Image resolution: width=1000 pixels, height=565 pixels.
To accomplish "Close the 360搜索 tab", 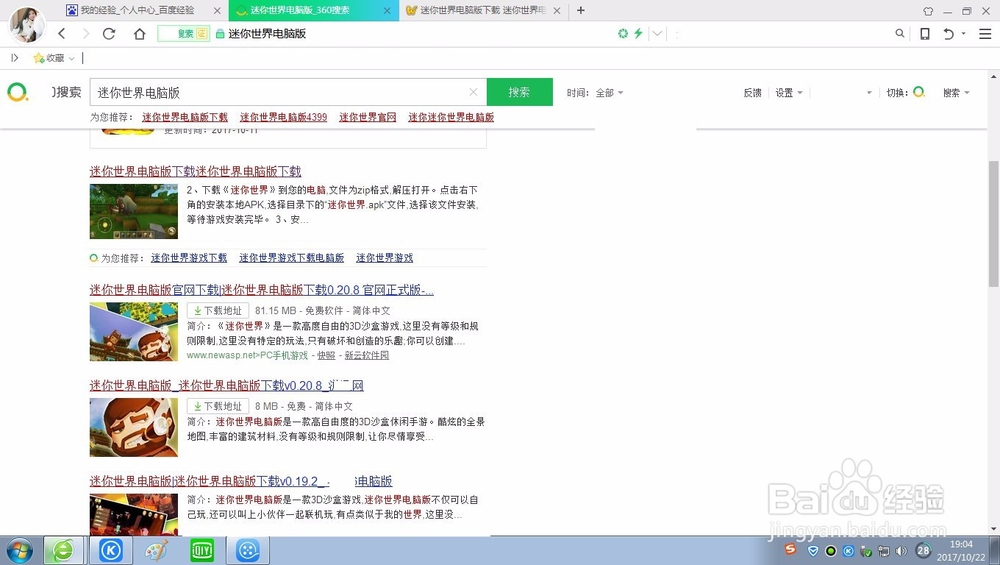I will [x=387, y=10].
